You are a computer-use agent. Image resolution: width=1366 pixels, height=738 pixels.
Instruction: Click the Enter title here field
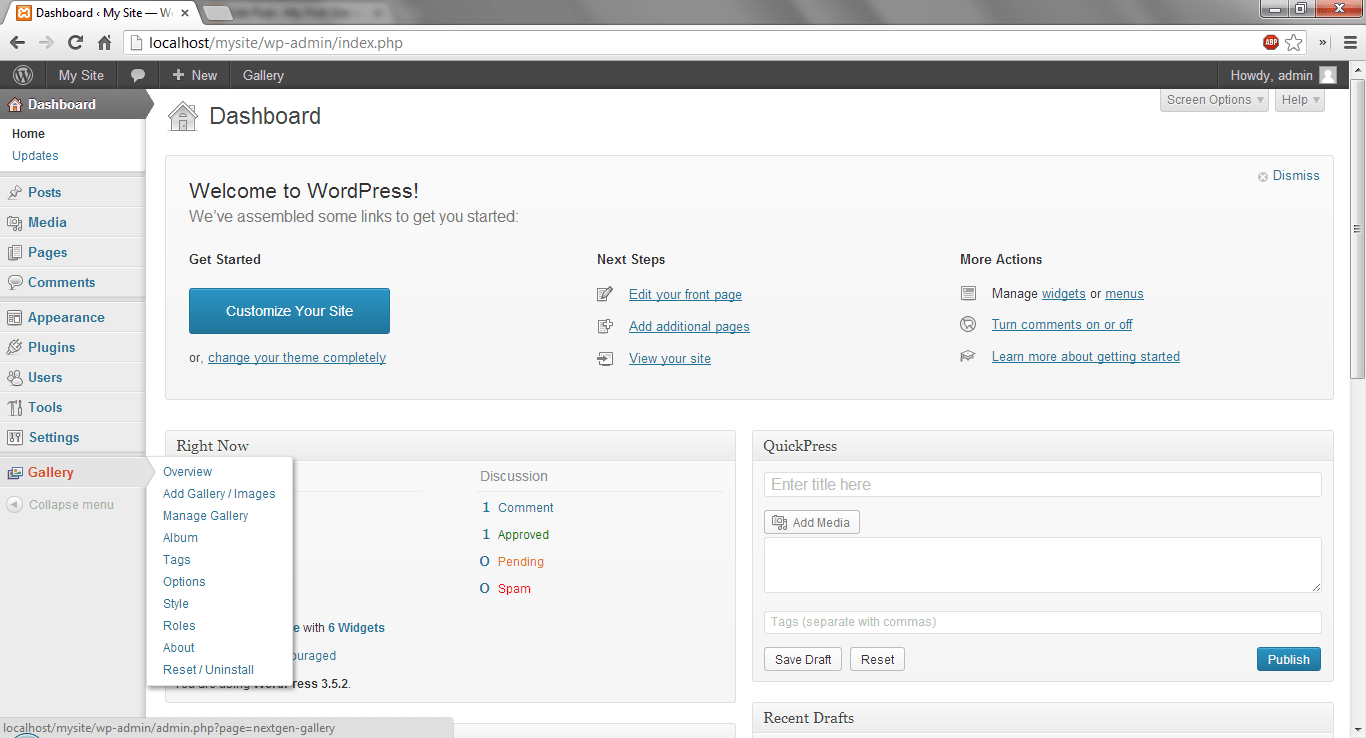point(1042,485)
